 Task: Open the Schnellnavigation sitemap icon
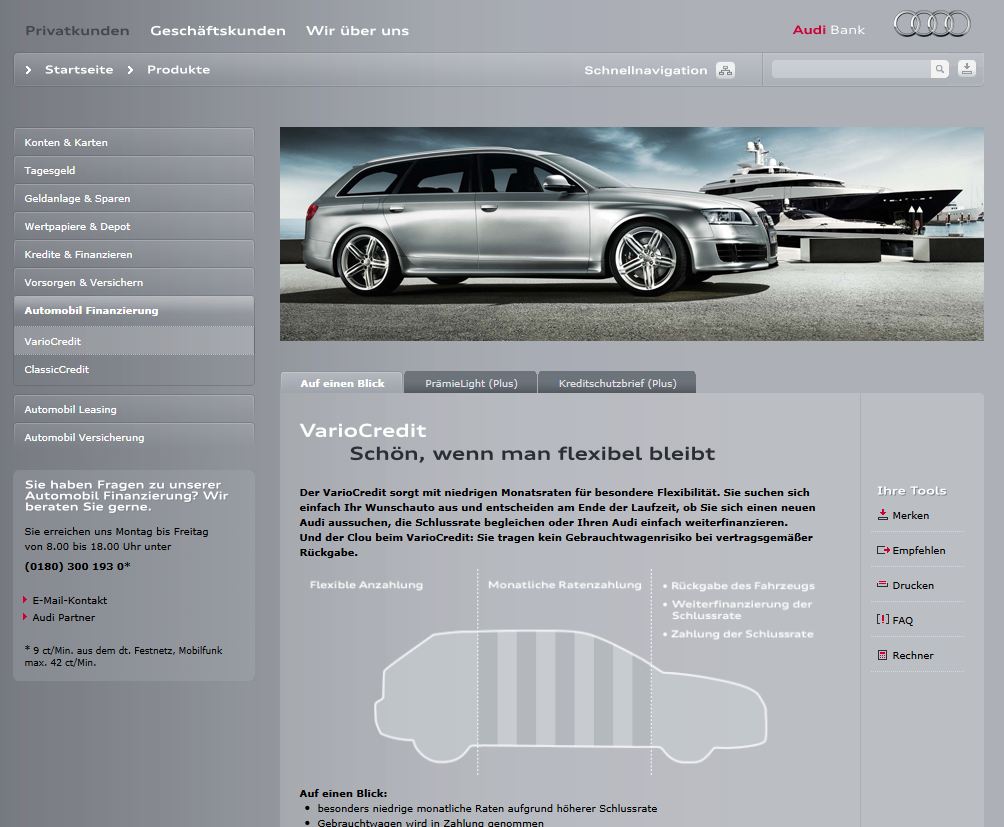[x=725, y=70]
